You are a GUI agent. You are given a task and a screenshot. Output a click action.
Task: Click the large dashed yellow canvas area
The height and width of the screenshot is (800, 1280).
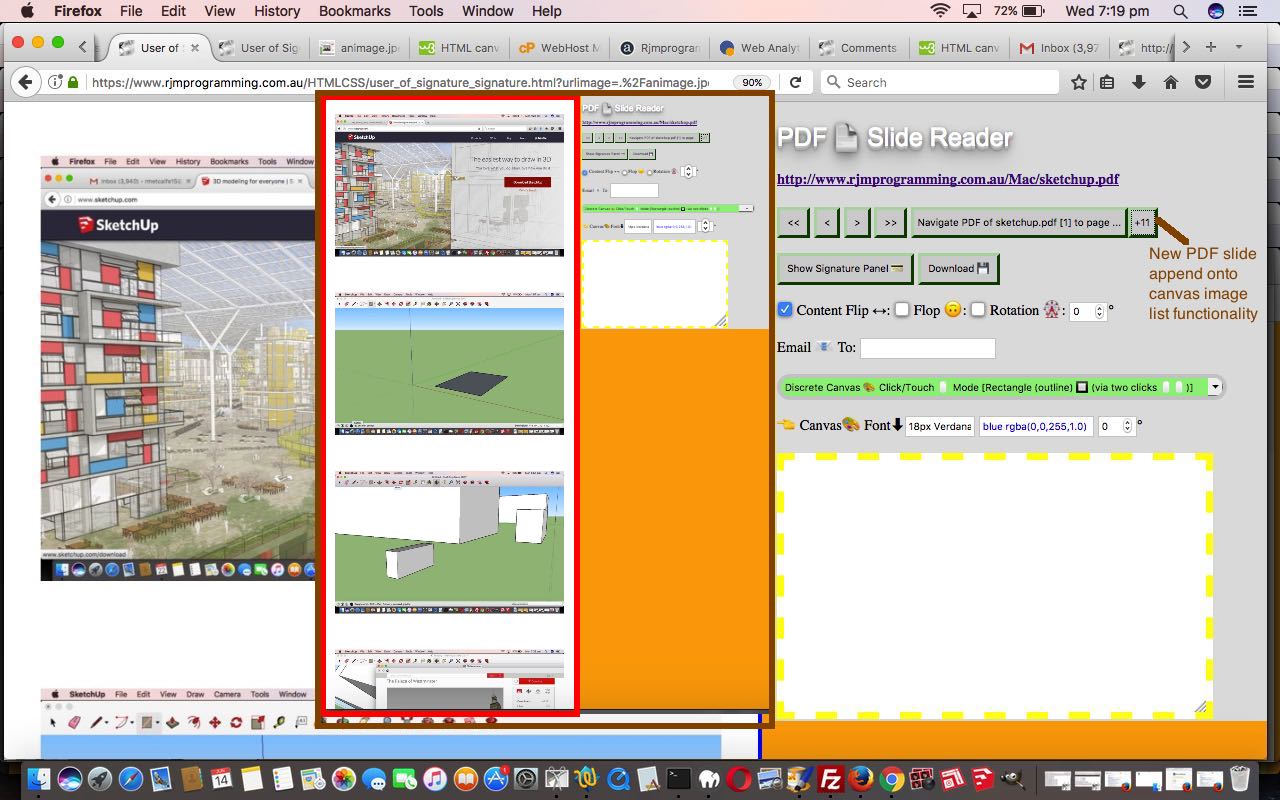point(995,586)
